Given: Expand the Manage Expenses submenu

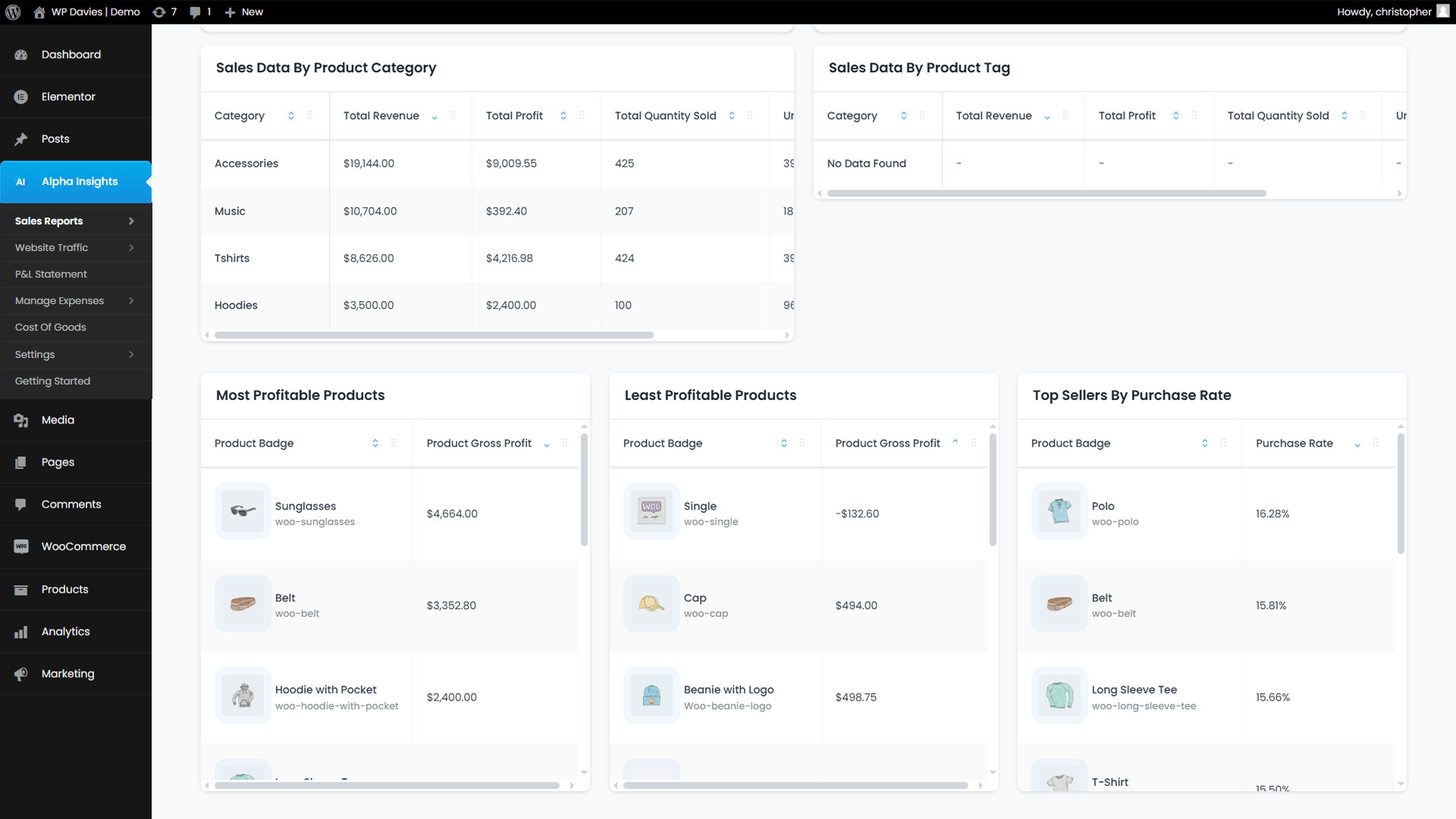Looking at the screenshot, I should coord(131,301).
